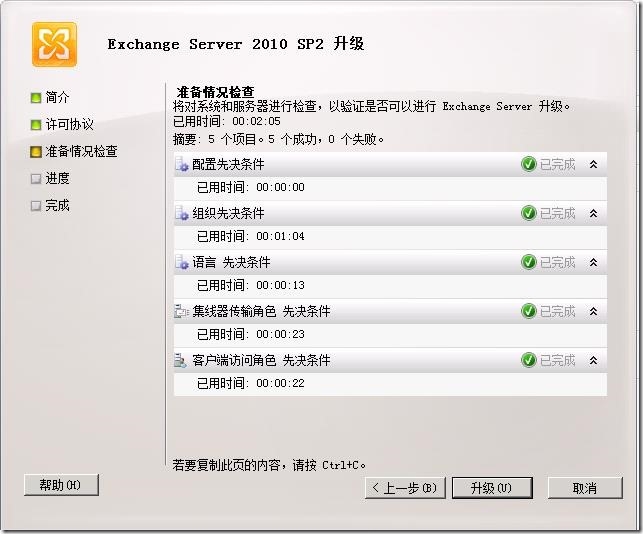Click the 已完成 status for 集线器传输角色
The image size is (643, 534).
(558, 311)
